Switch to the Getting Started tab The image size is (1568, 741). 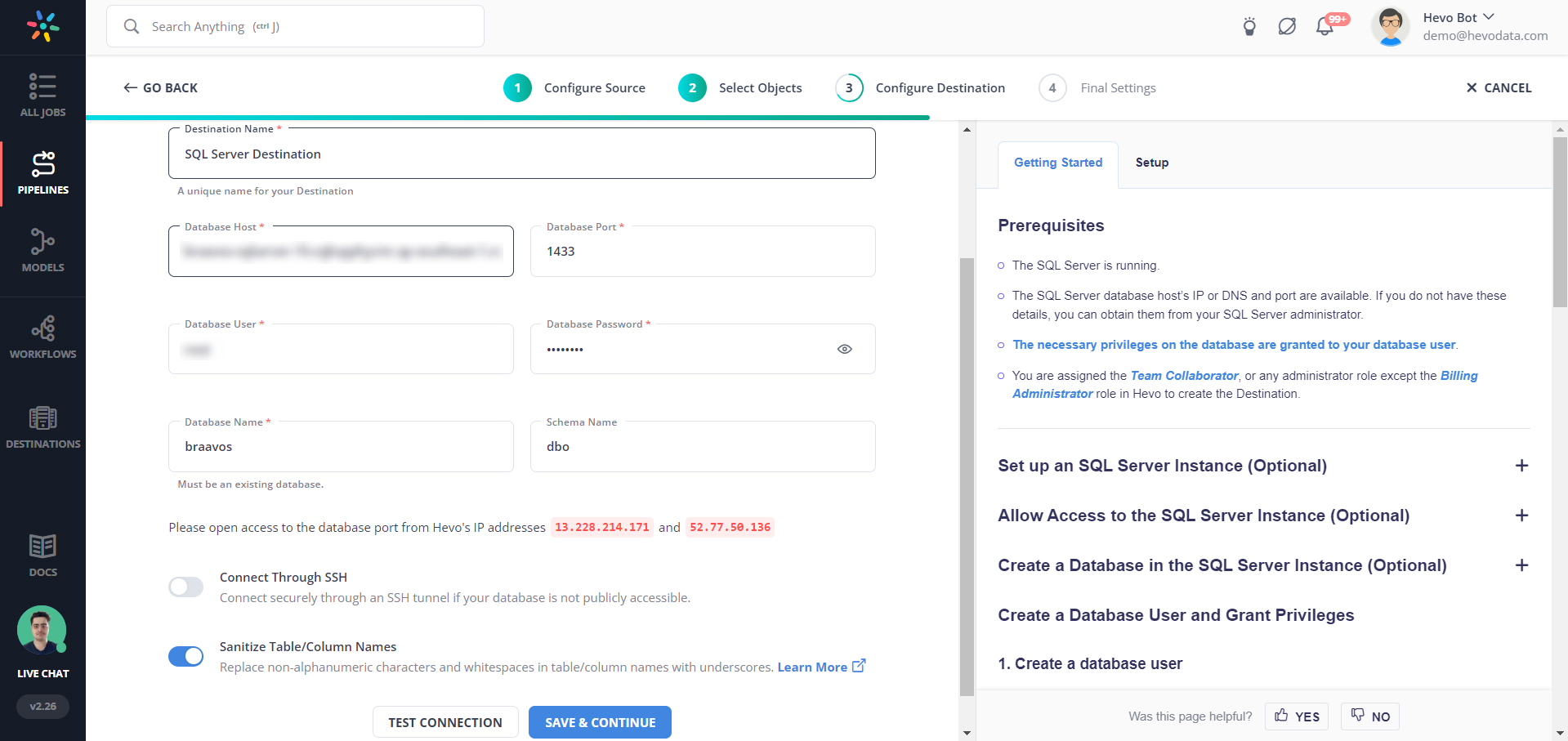tap(1058, 163)
